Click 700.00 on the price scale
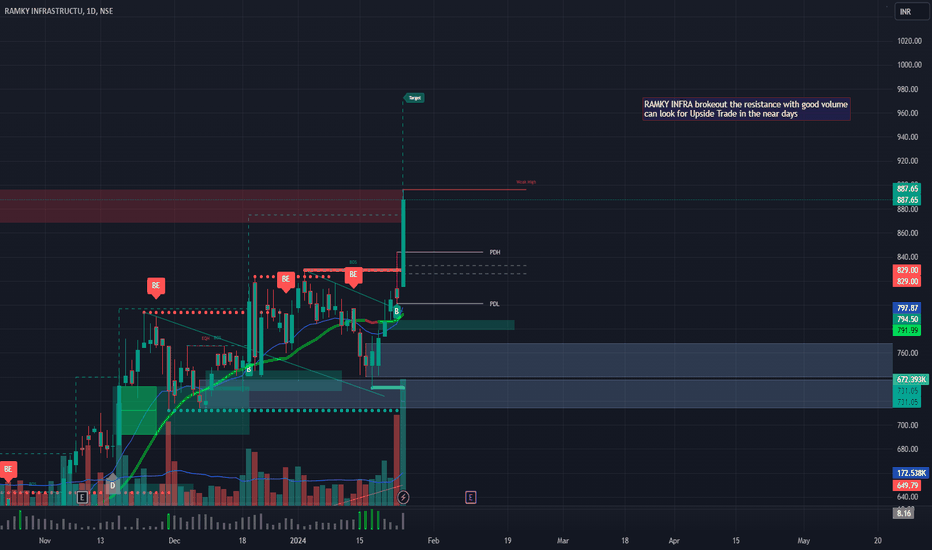Viewport: 932px width, 550px height. click(x=909, y=425)
